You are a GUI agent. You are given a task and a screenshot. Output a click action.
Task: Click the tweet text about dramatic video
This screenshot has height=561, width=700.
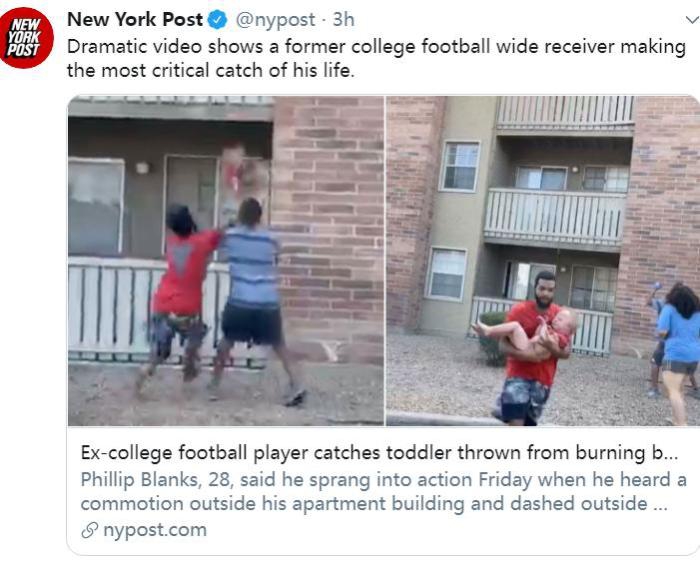pos(376,58)
